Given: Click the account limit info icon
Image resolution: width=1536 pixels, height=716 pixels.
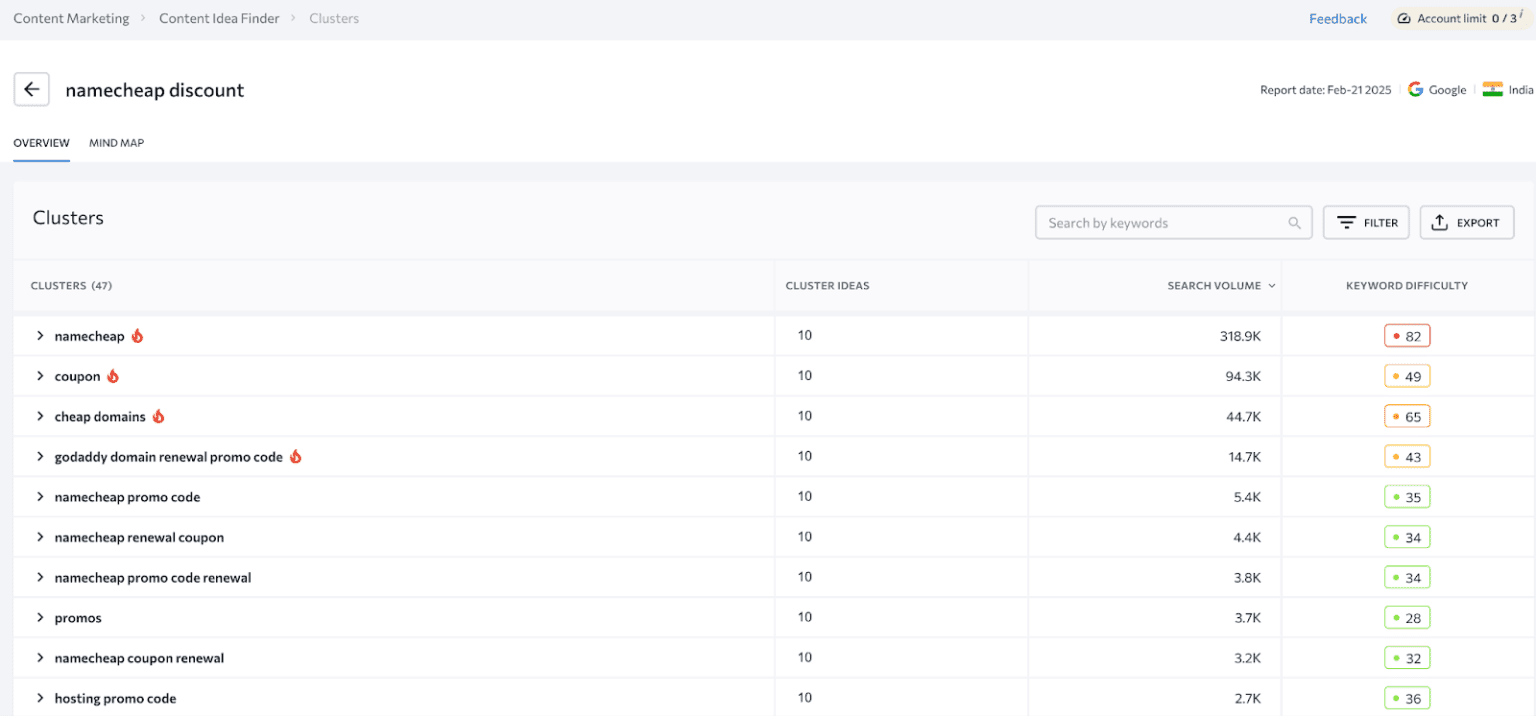Looking at the screenshot, I should (1522, 15).
